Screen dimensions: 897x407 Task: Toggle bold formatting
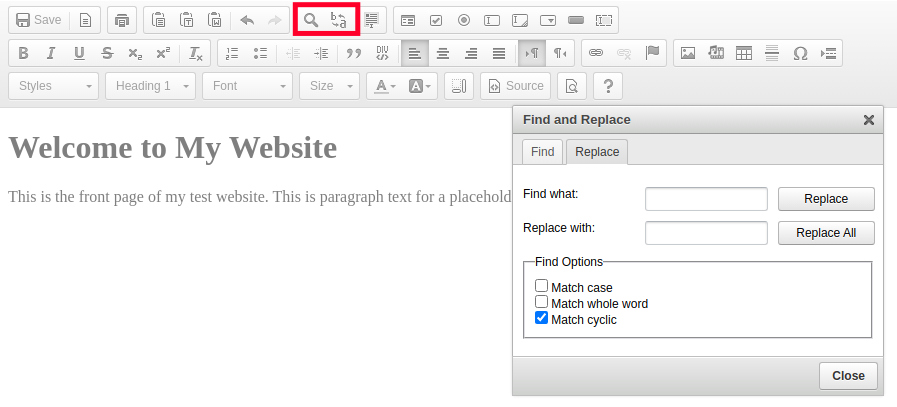coord(23,53)
